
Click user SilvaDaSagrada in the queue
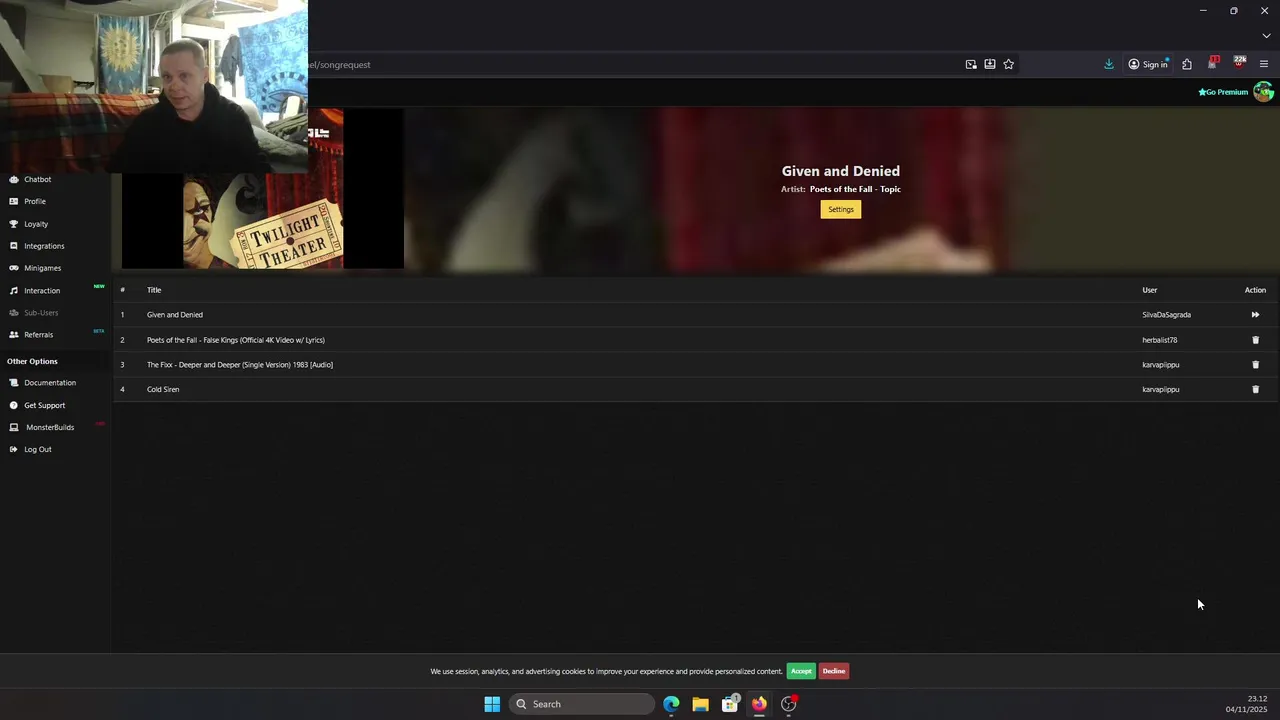[x=1166, y=315]
